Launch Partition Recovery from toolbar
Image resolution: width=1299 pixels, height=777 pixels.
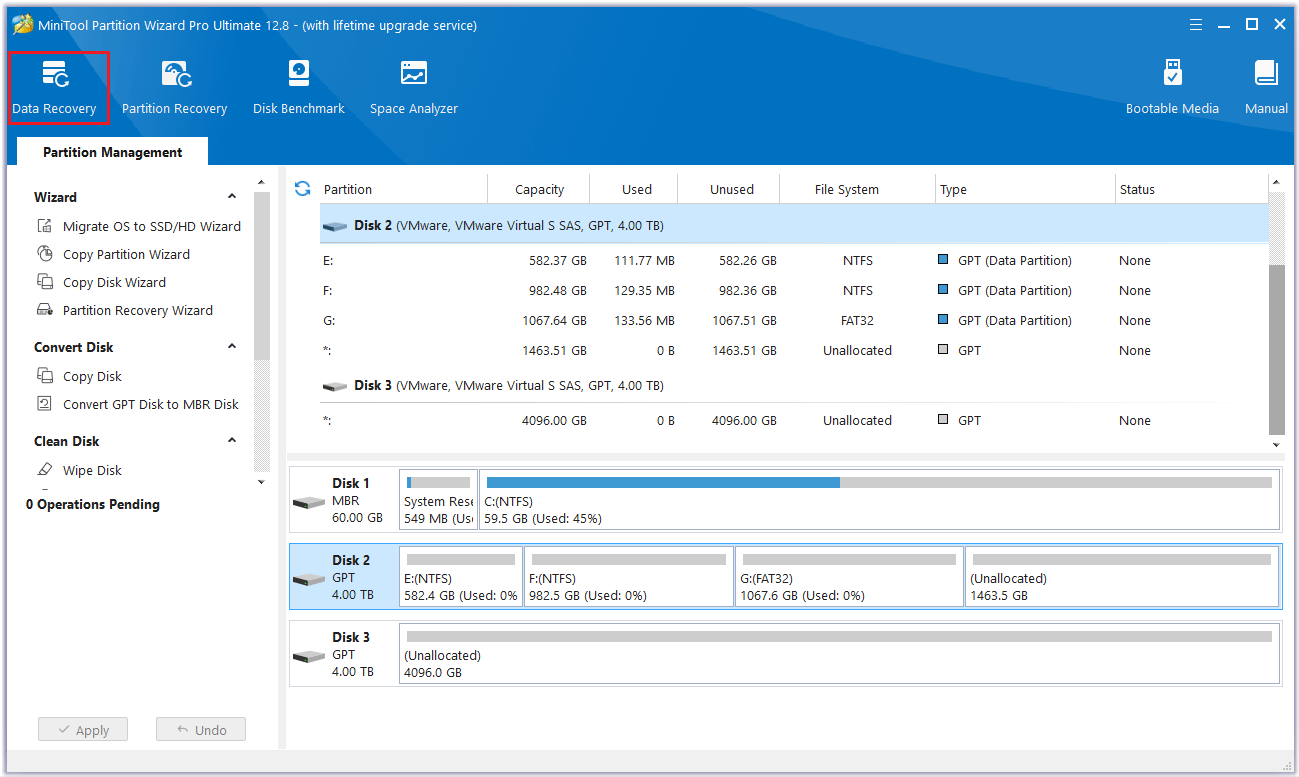(175, 88)
